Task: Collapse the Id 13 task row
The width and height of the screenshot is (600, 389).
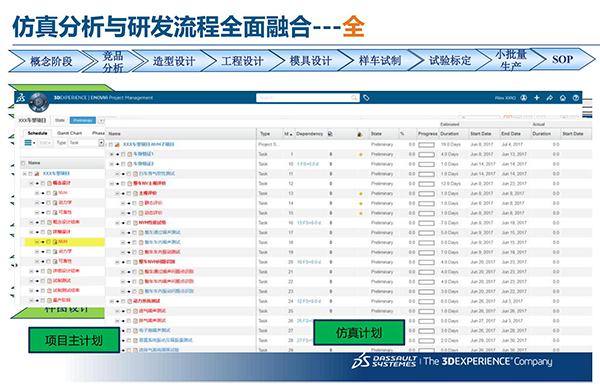Action: click(x=117, y=194)
